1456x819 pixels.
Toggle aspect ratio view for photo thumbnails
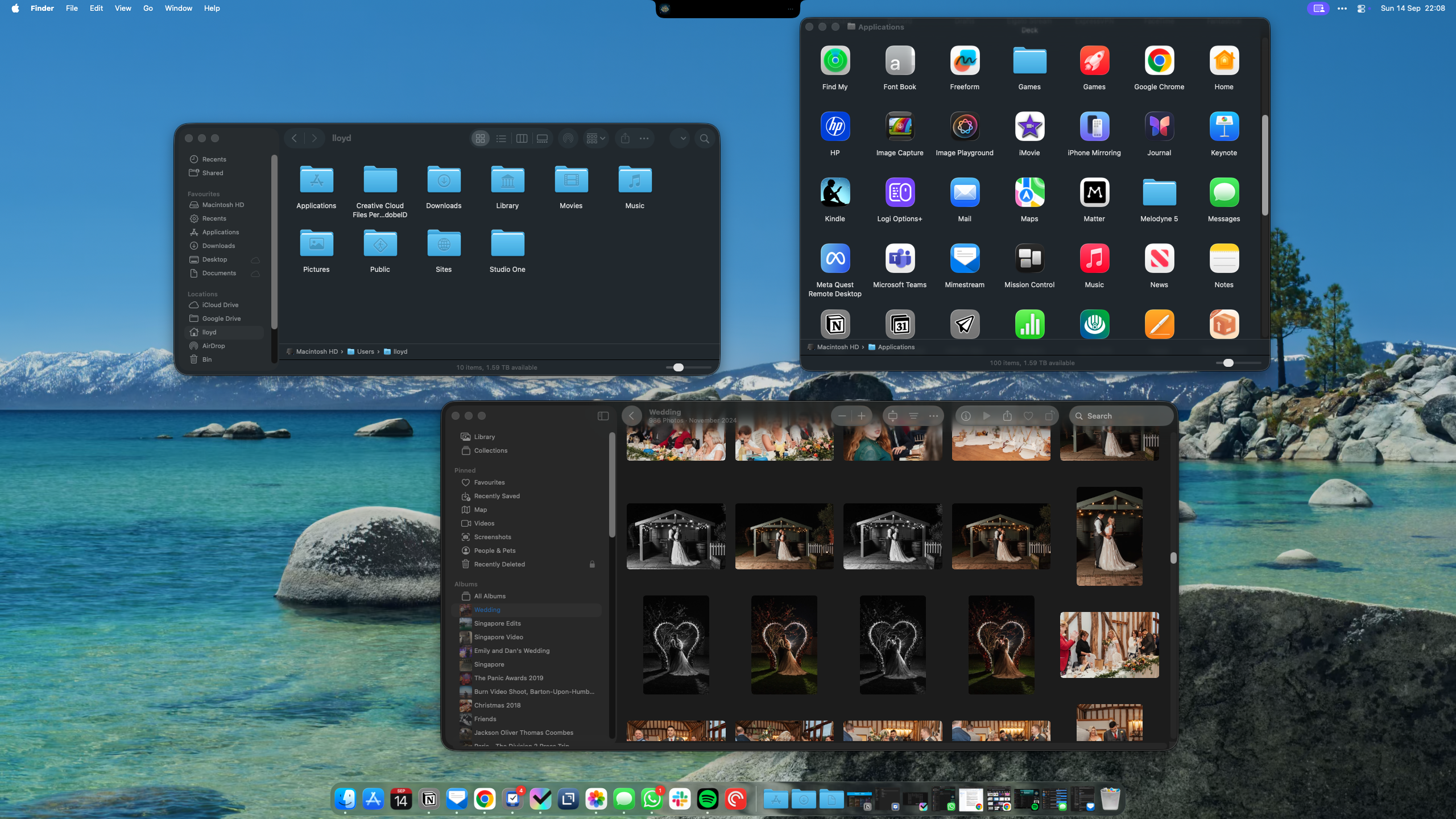click(892, 416)
